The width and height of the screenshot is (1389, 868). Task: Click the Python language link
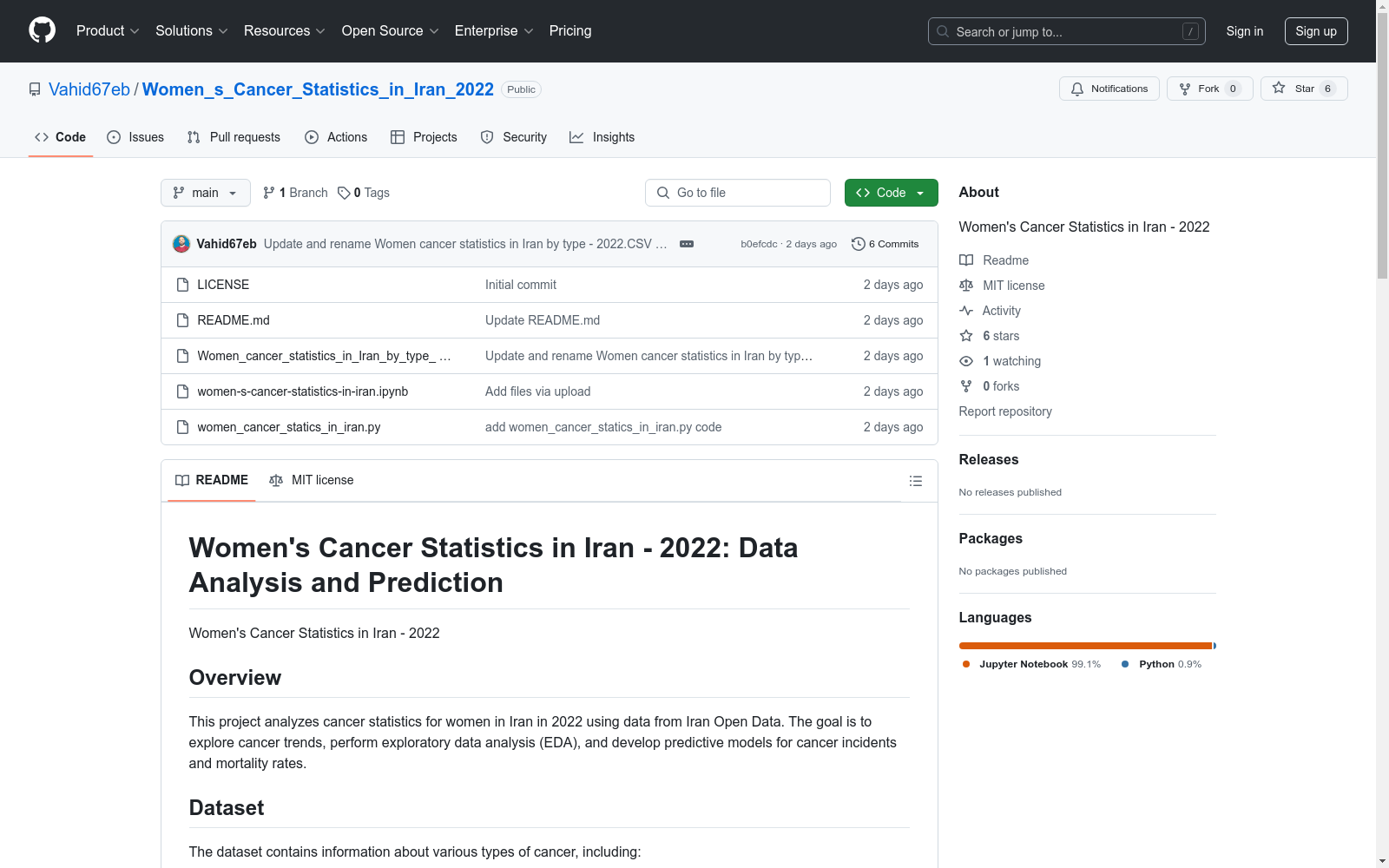pyautogui.click(x=1162, y=664)
